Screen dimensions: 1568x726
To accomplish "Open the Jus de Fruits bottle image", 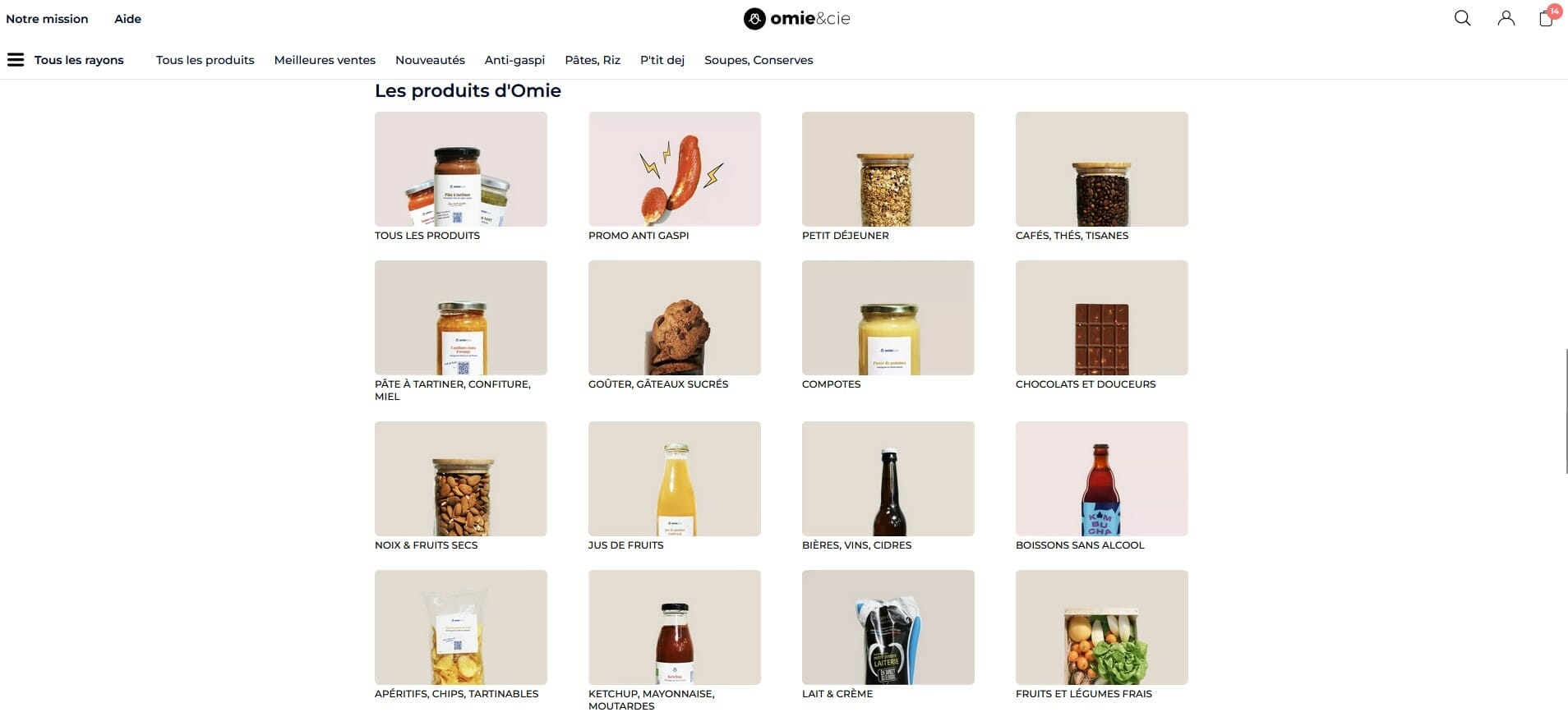I will pos(675,479).
